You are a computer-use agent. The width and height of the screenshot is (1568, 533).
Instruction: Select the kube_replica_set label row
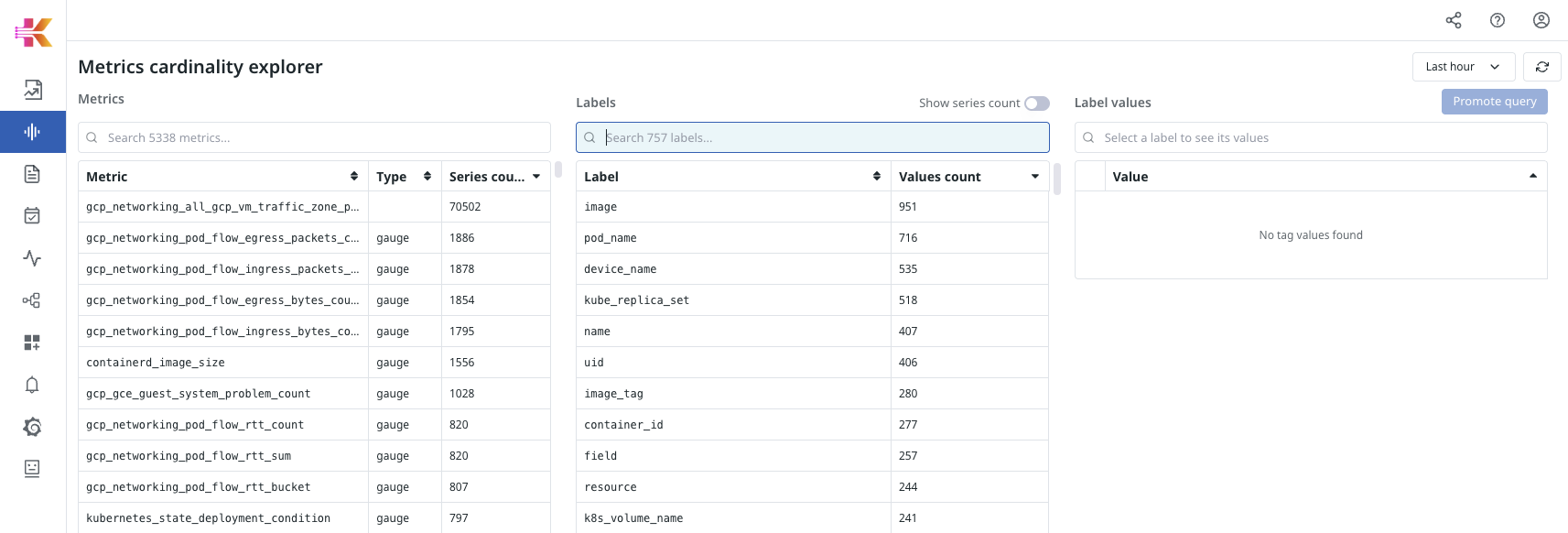813,300
